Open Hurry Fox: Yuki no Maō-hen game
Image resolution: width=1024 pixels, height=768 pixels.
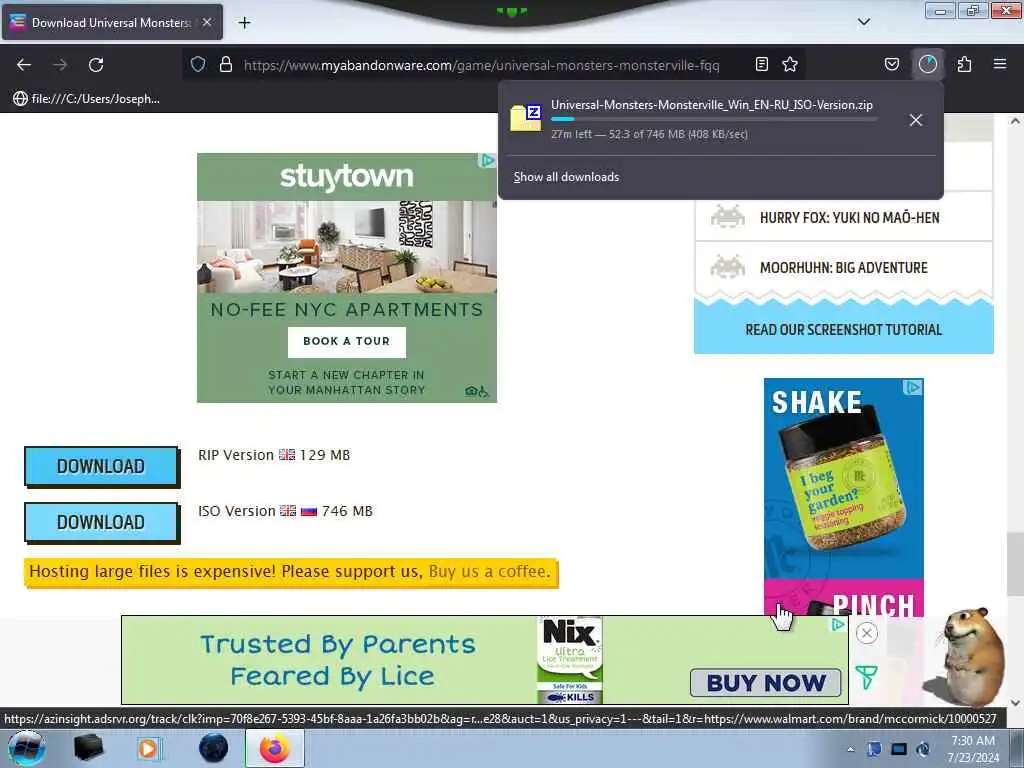(849, 217)
